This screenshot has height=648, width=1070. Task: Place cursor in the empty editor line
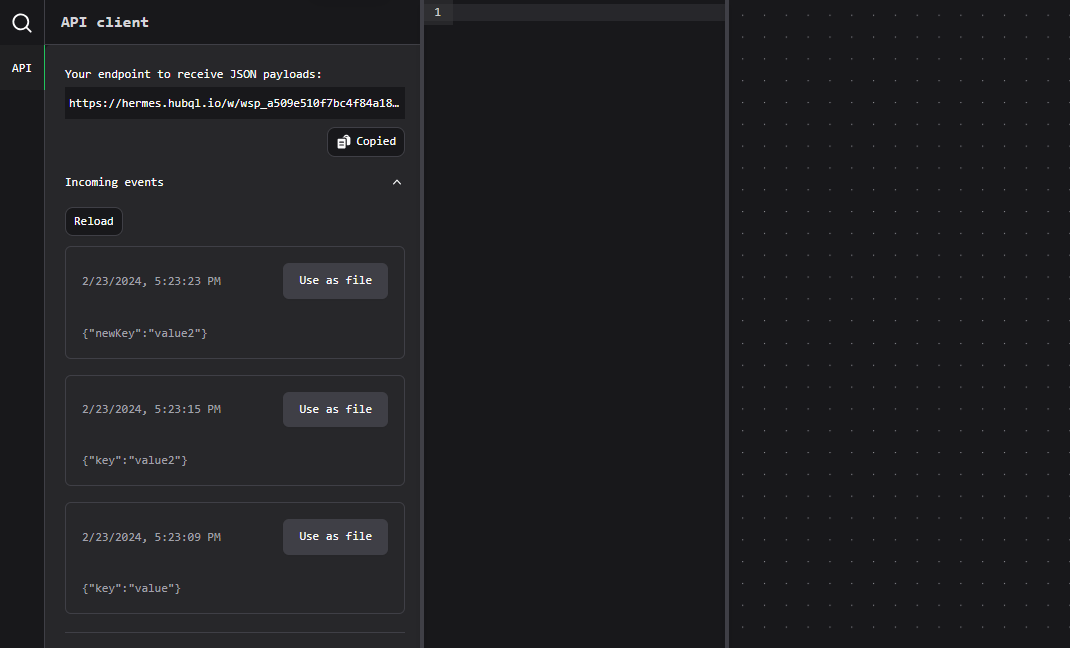pyautogui.click(x=580, y=11)
